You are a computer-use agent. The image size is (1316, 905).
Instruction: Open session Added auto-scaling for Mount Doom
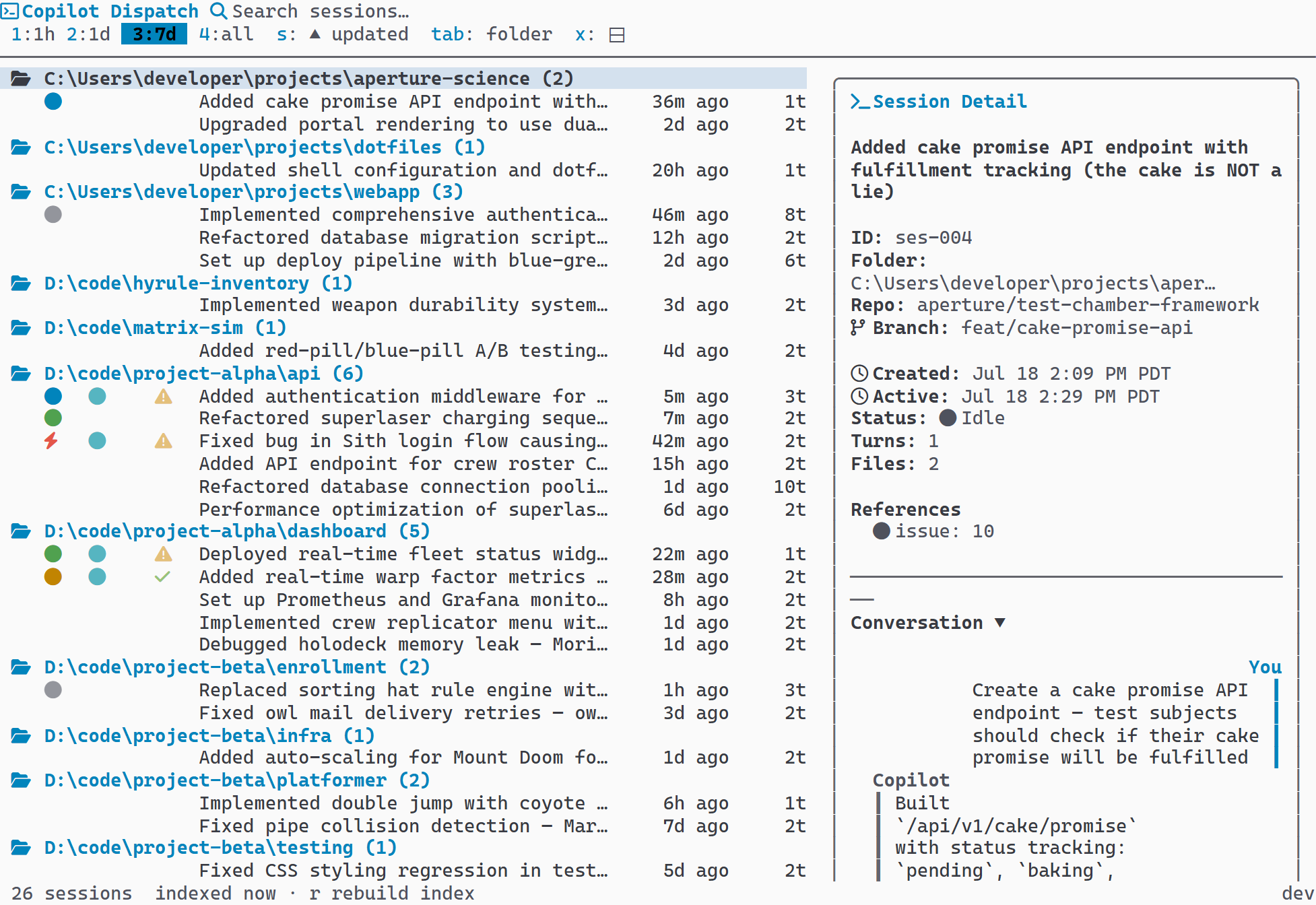403,758
